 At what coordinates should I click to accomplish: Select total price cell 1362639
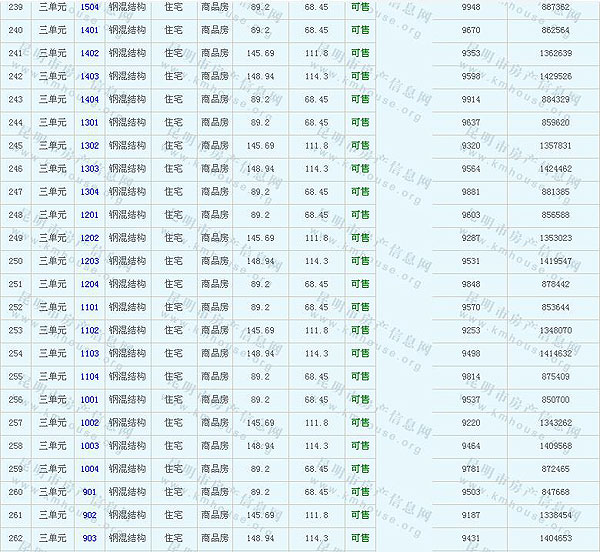[555, 53]
